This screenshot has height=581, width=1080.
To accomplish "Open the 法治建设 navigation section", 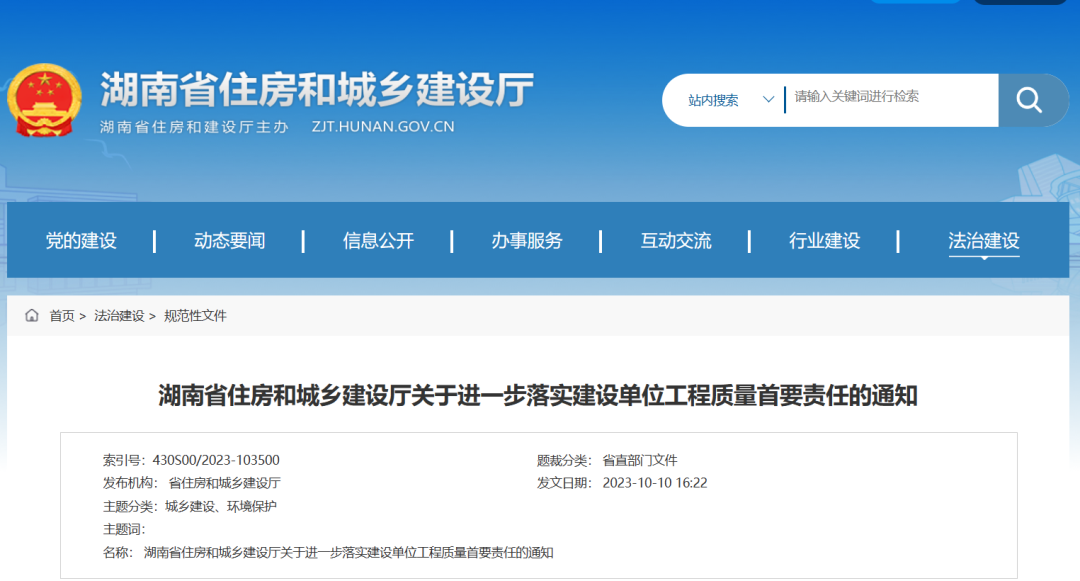I will tap(984, 240).
